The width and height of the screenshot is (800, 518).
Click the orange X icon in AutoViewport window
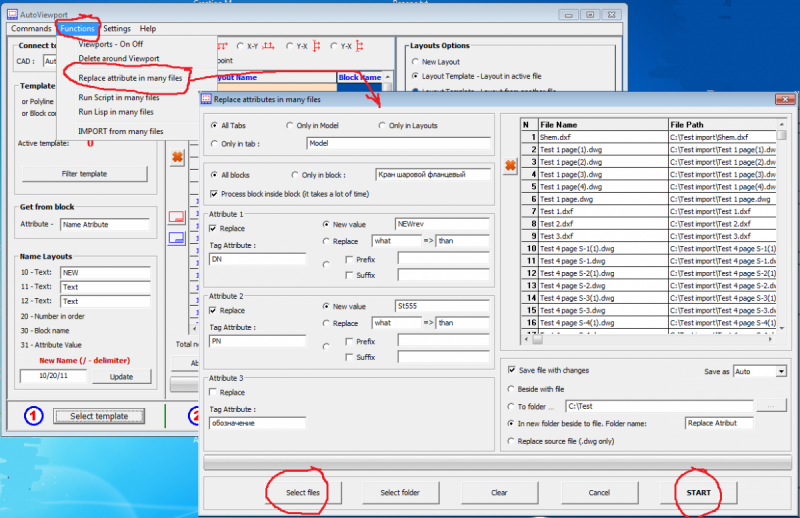tap(177, 156)
